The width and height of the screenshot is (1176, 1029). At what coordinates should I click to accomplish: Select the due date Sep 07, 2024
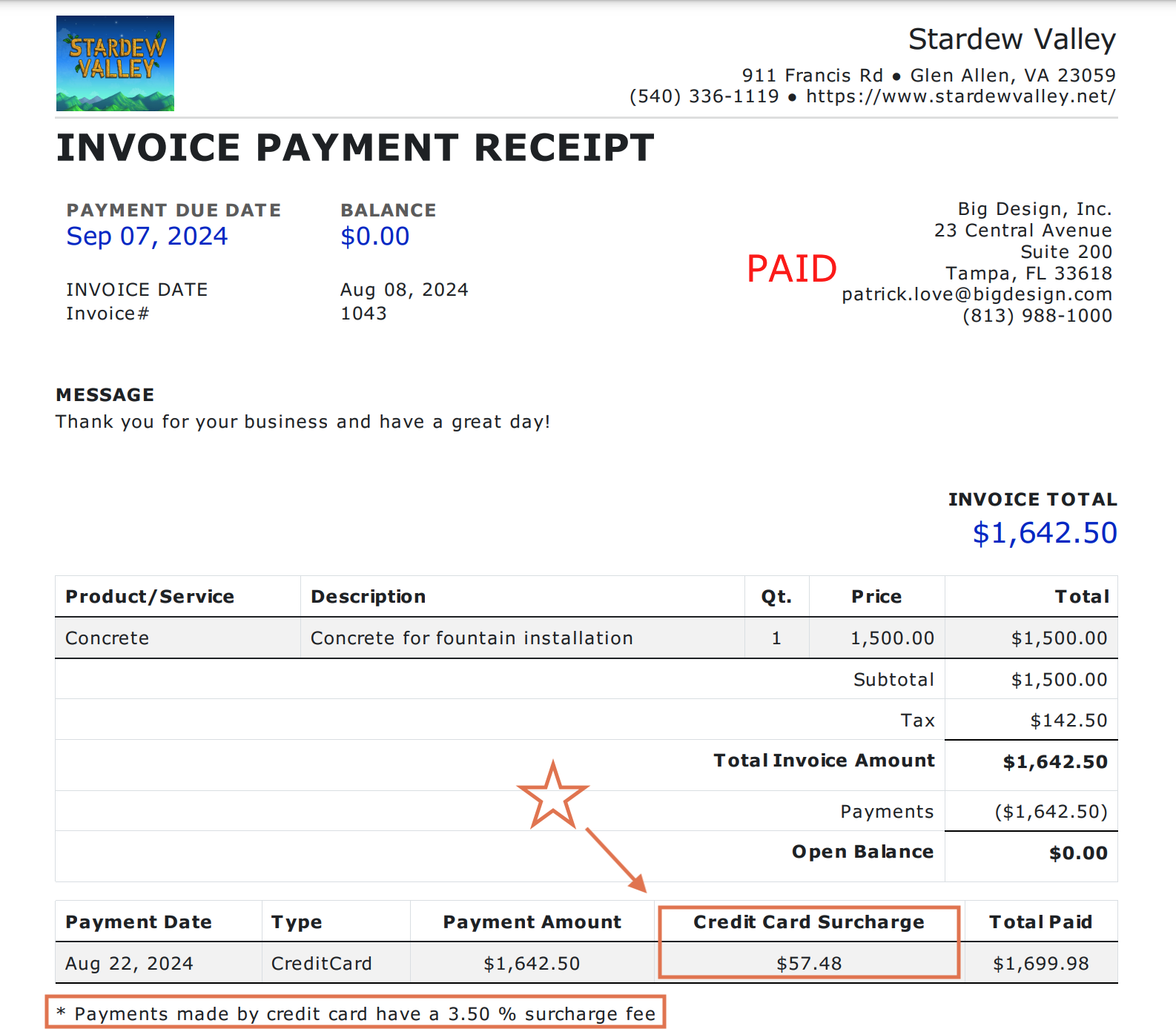(x=147, y=236)
